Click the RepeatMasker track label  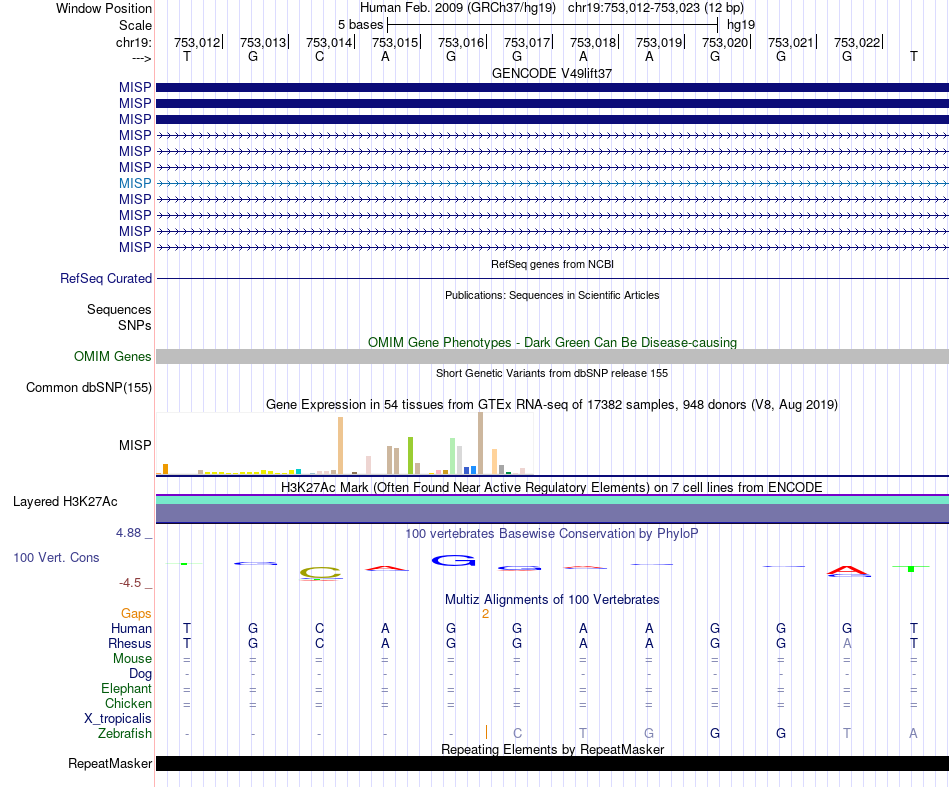coord(110,763)
